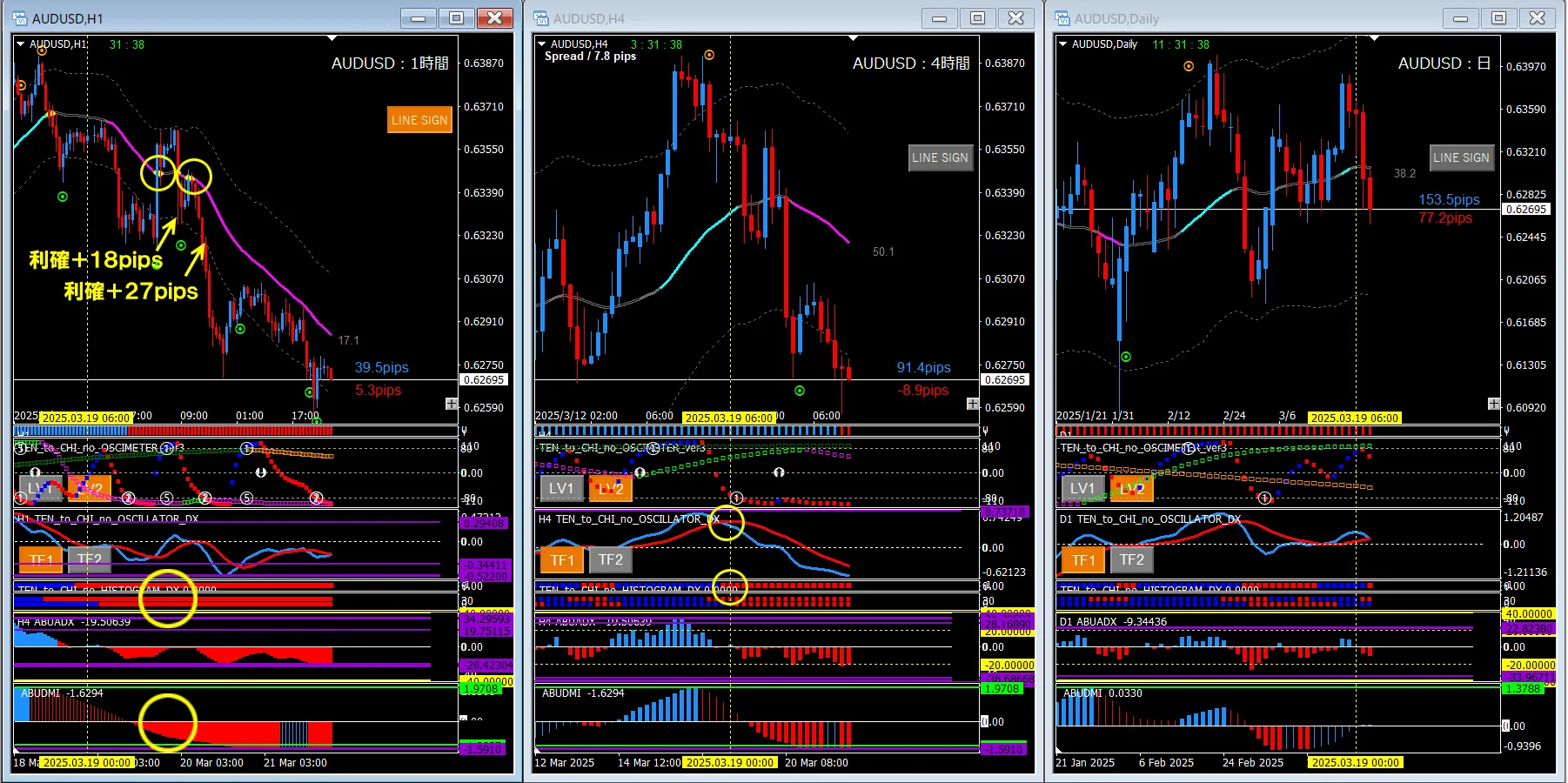The width and height of the screenshot is (1568, 783).
Task: Toggle the orange LINE SIGN button on the H1 chart
Action: tap(419, 120)
